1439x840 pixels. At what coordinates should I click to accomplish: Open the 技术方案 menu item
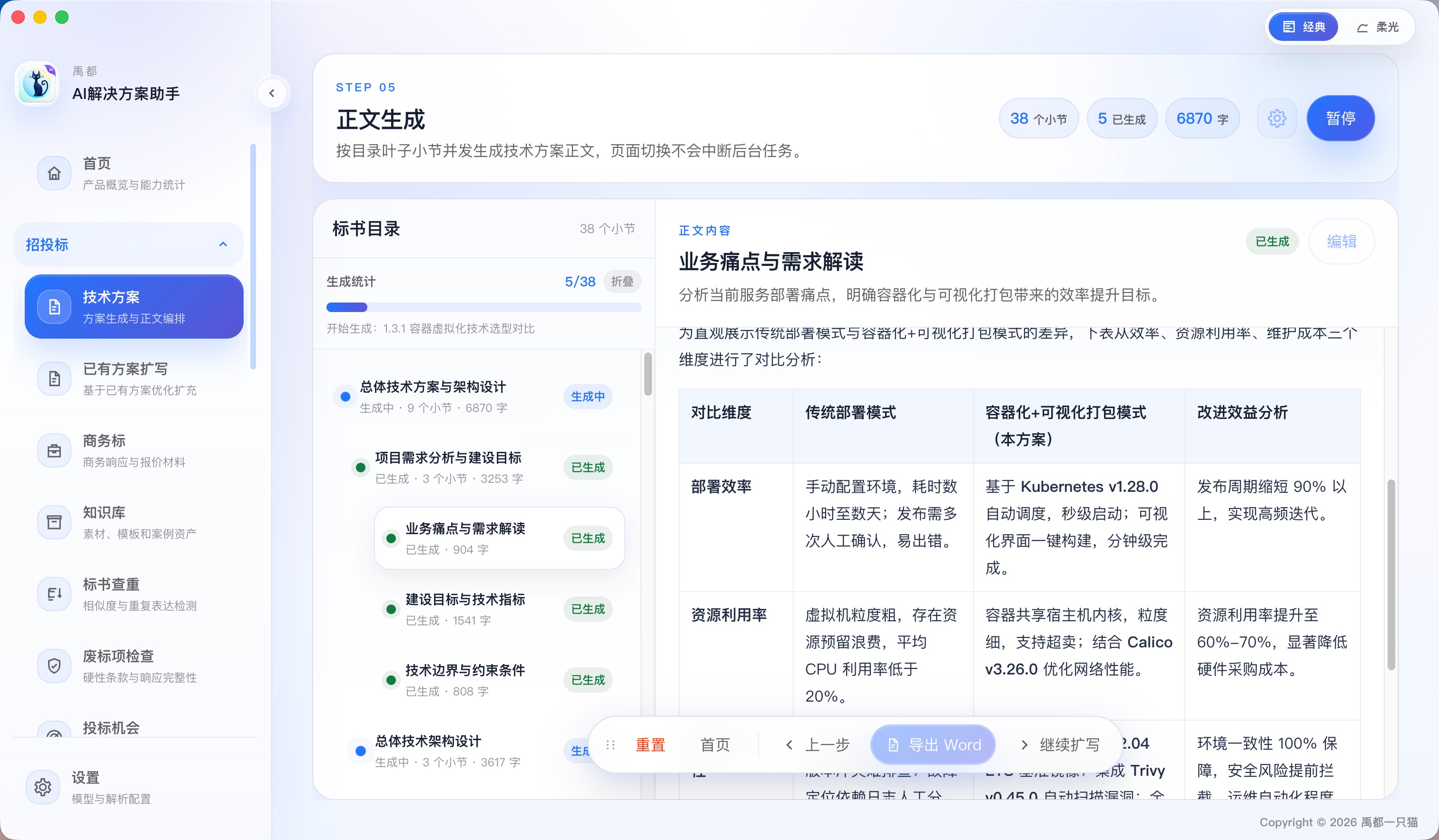[x=134, y=306]
